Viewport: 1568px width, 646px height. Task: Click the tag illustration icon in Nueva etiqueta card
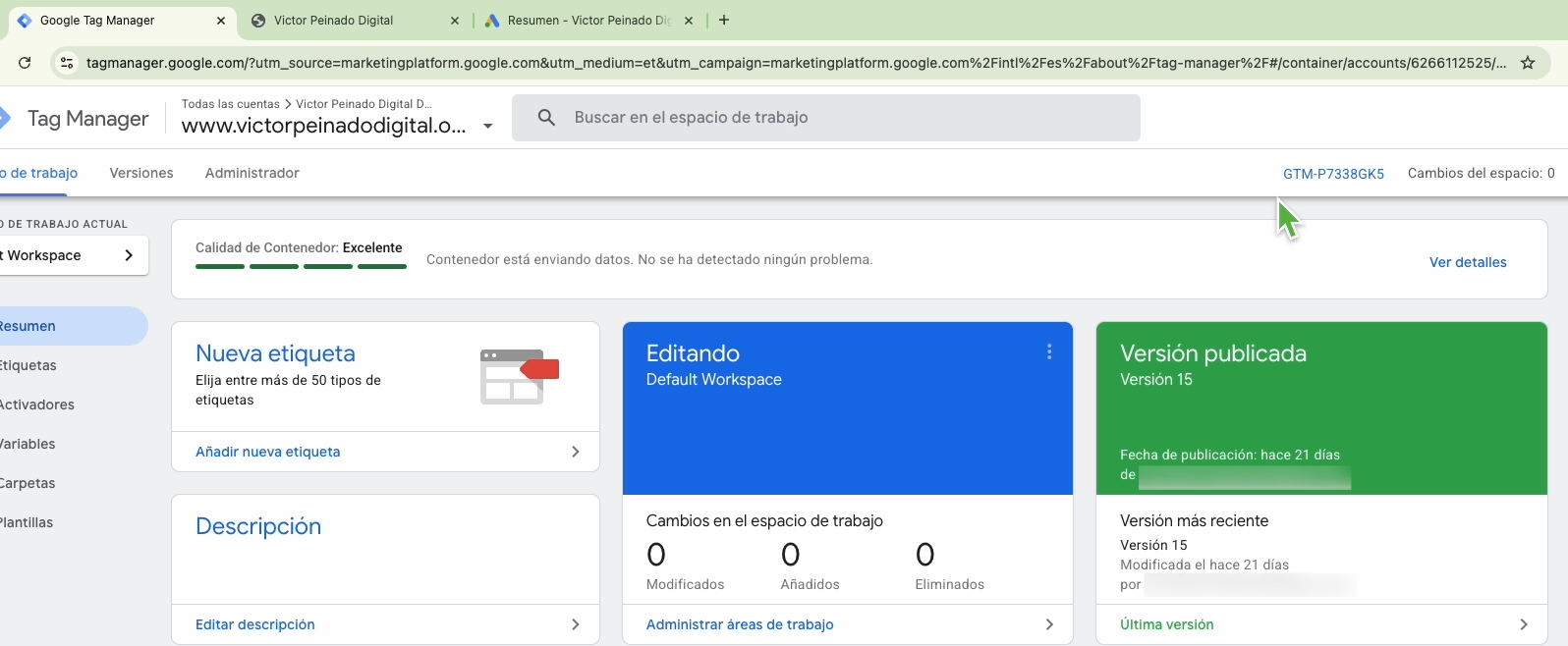[x=520, y=377]
